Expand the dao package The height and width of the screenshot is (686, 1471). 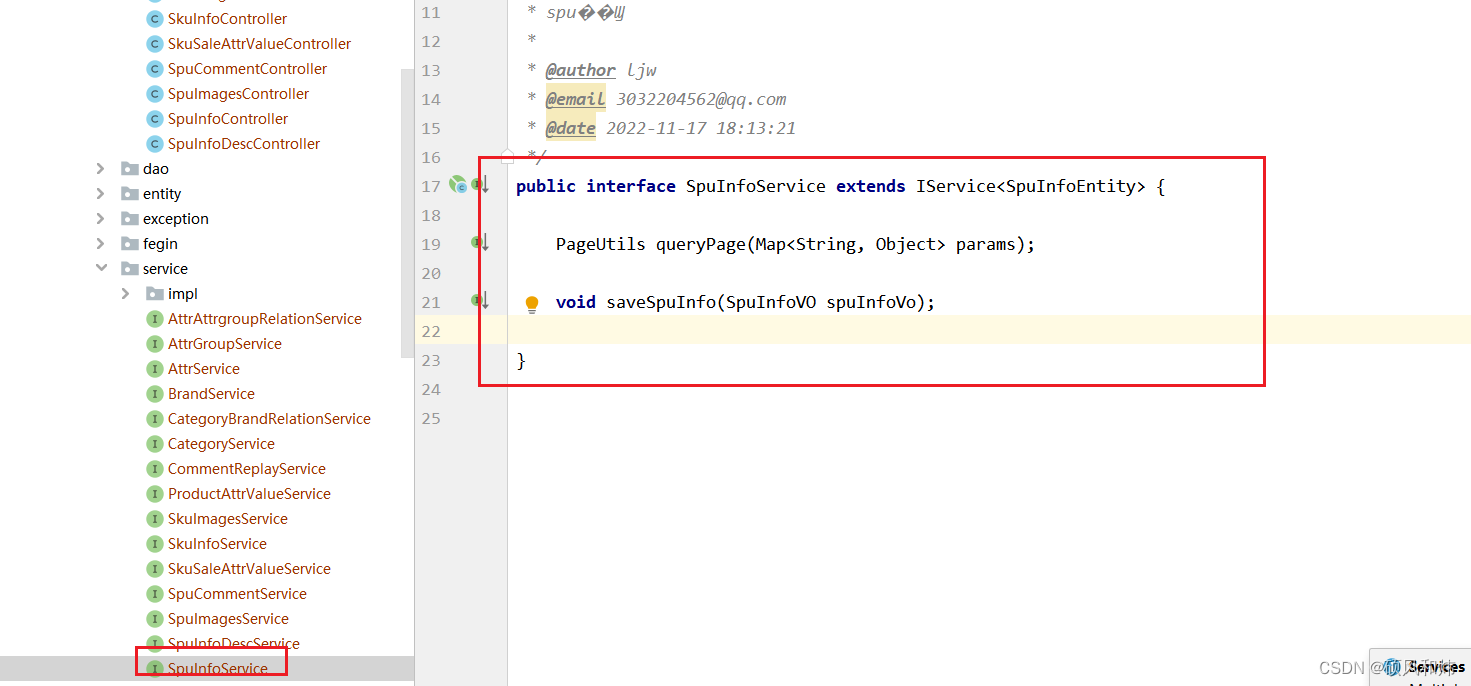(100, 169)
